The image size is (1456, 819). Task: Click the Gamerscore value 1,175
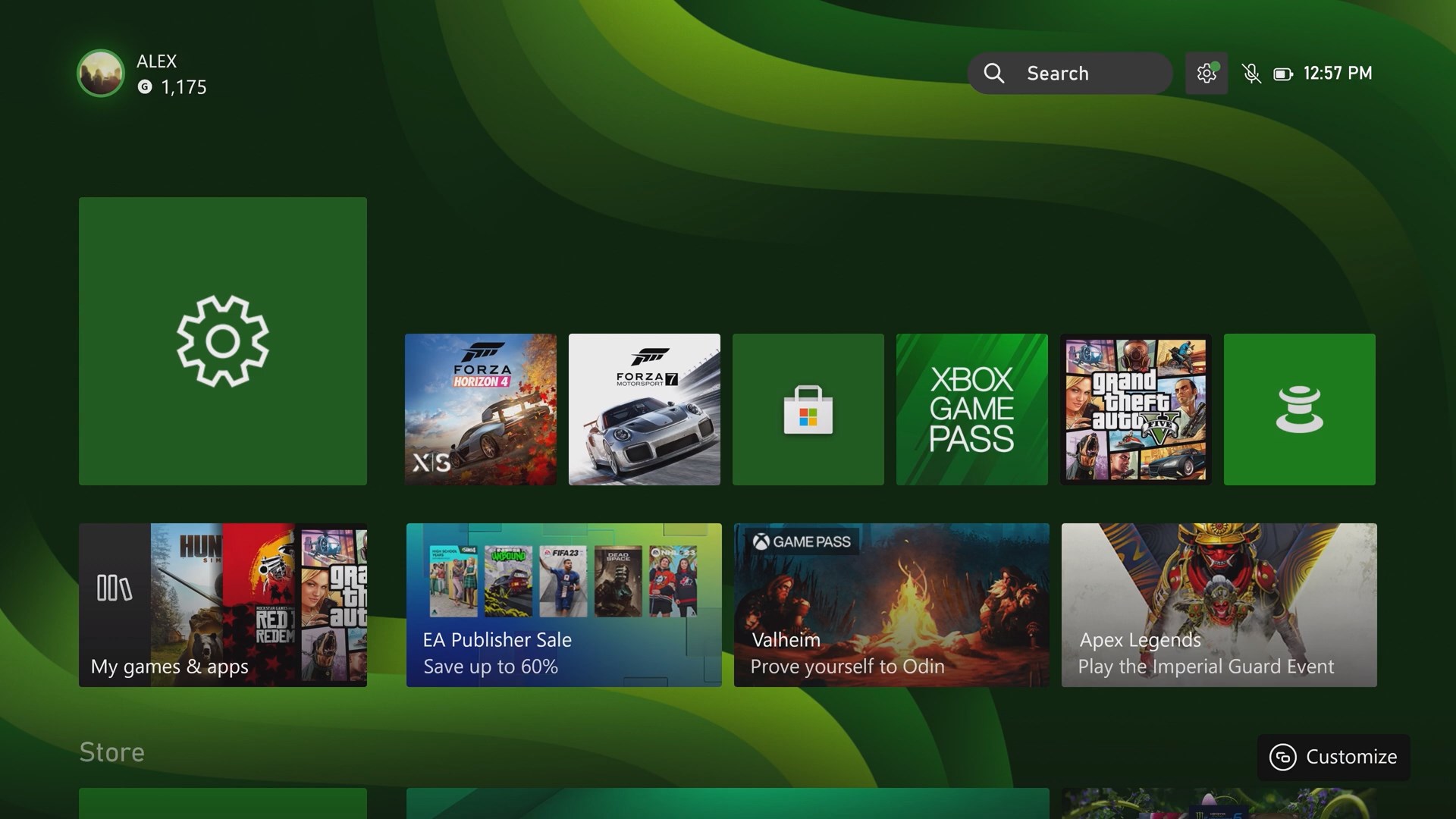tap(184, 87)
